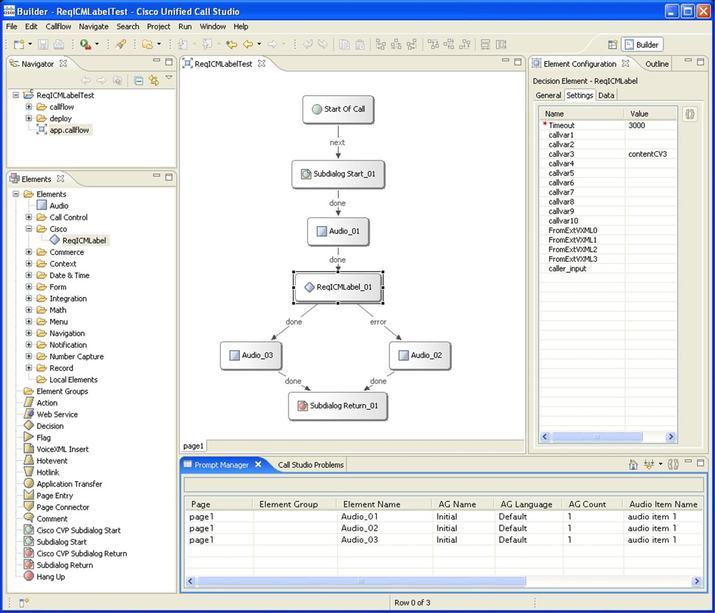The height and width of the screenshot is (613, 715).
Task: Switch to the Call Studio Problems tab
Action: point(310,465)
